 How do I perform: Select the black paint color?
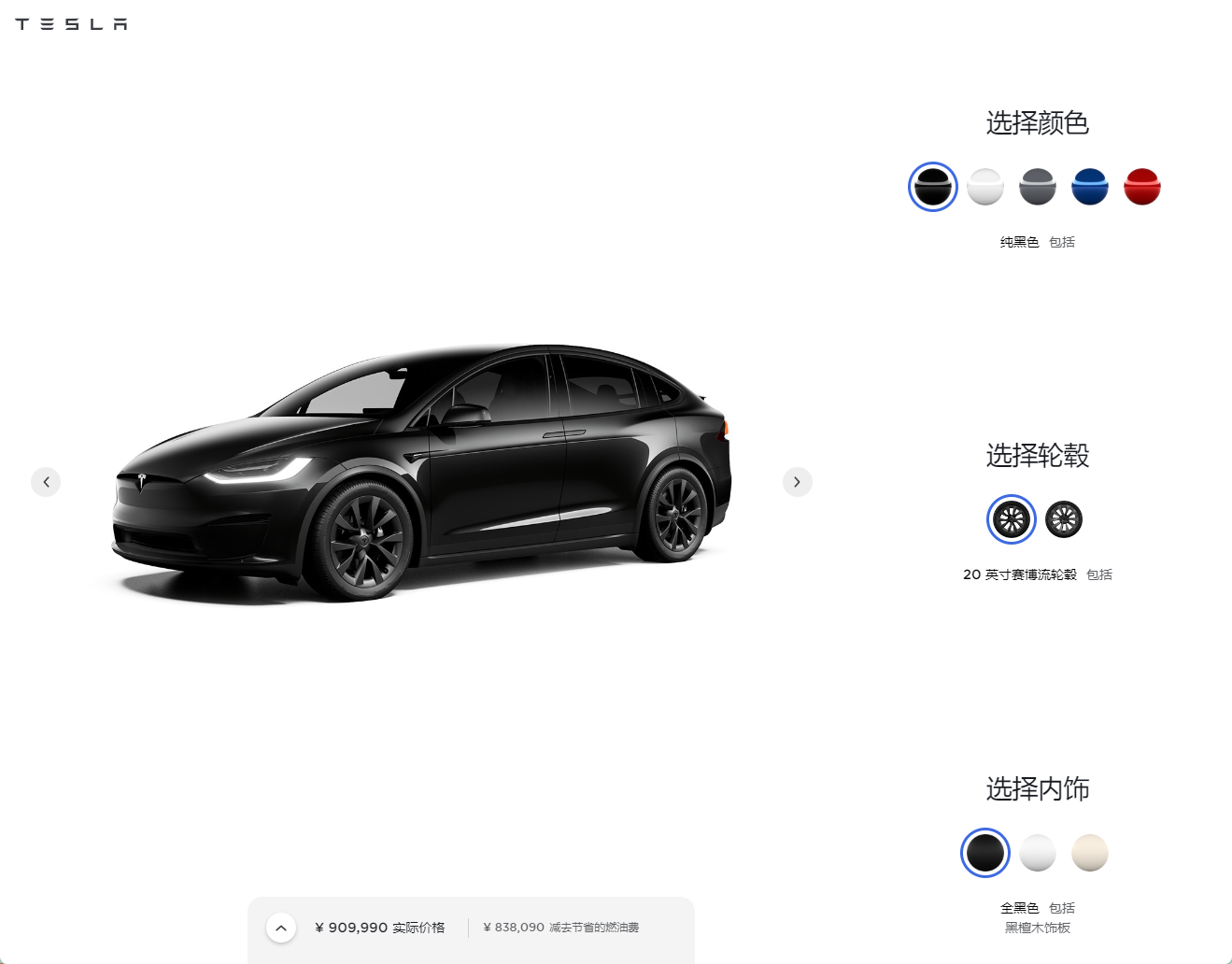point(933,187)
